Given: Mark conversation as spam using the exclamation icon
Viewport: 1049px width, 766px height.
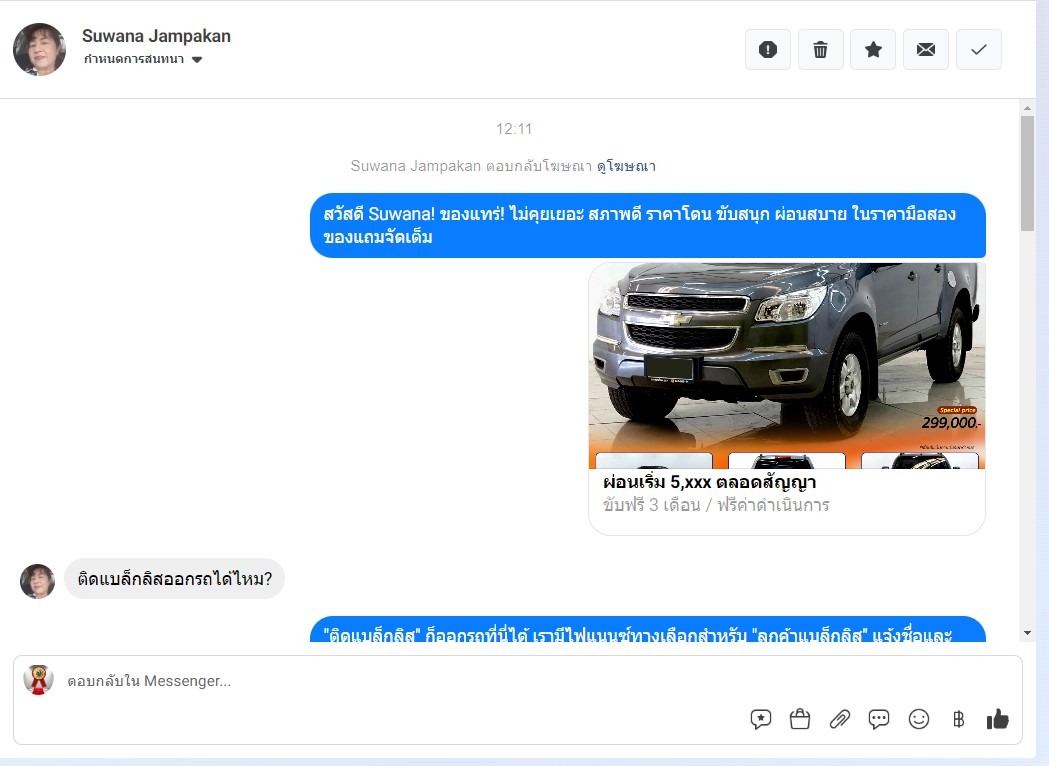Looking at the screenshot, I should coord(768,50).
